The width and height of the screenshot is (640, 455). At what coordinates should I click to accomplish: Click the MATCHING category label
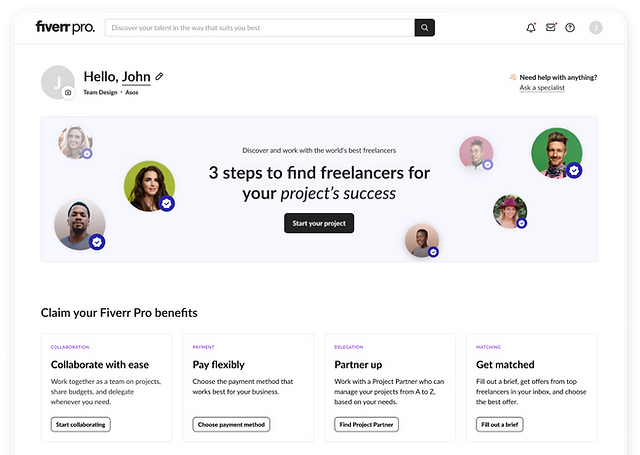click(x=488, y=347)
